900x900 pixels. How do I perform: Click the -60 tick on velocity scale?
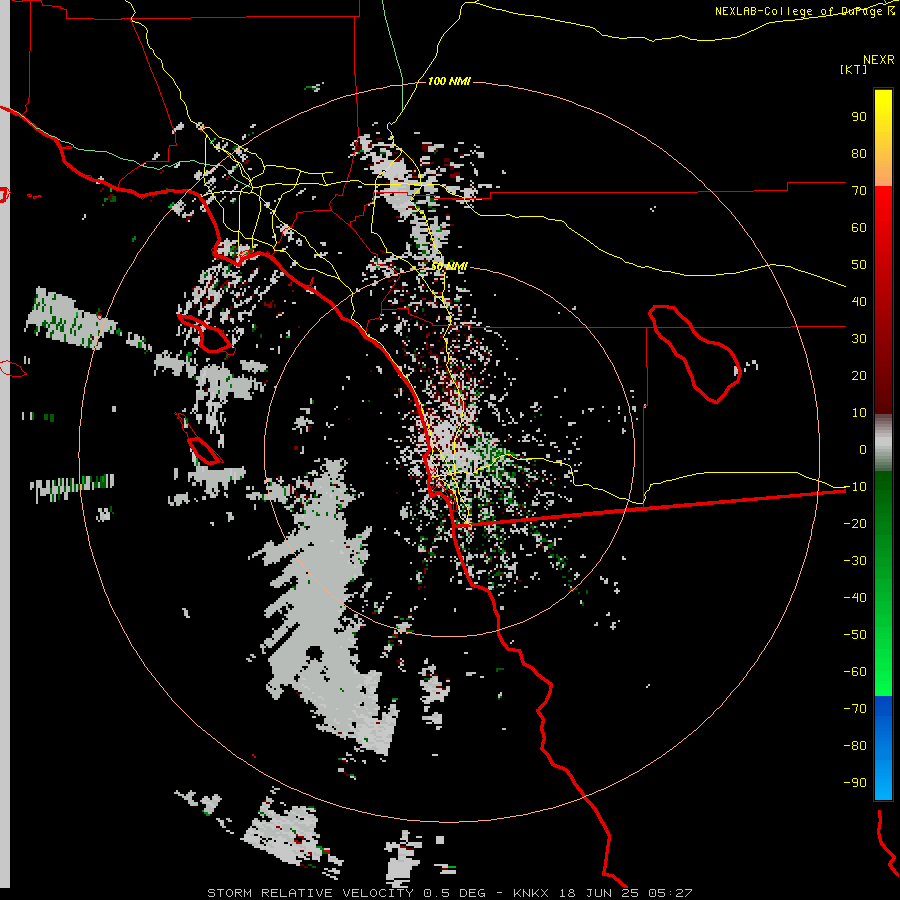click(x=855, y=672)
